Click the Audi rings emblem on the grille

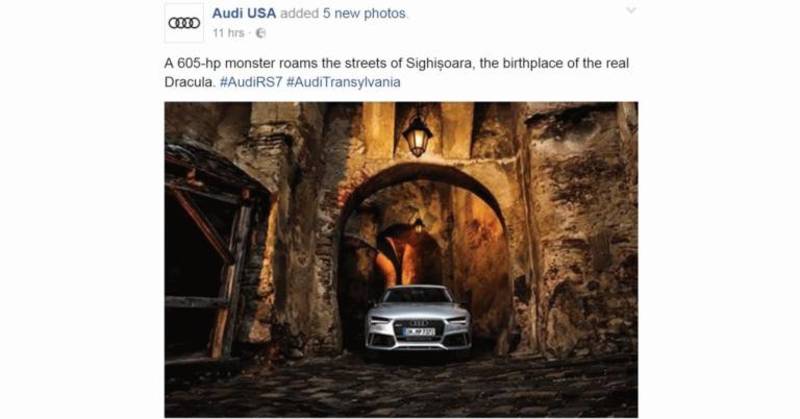click(419, 323)
